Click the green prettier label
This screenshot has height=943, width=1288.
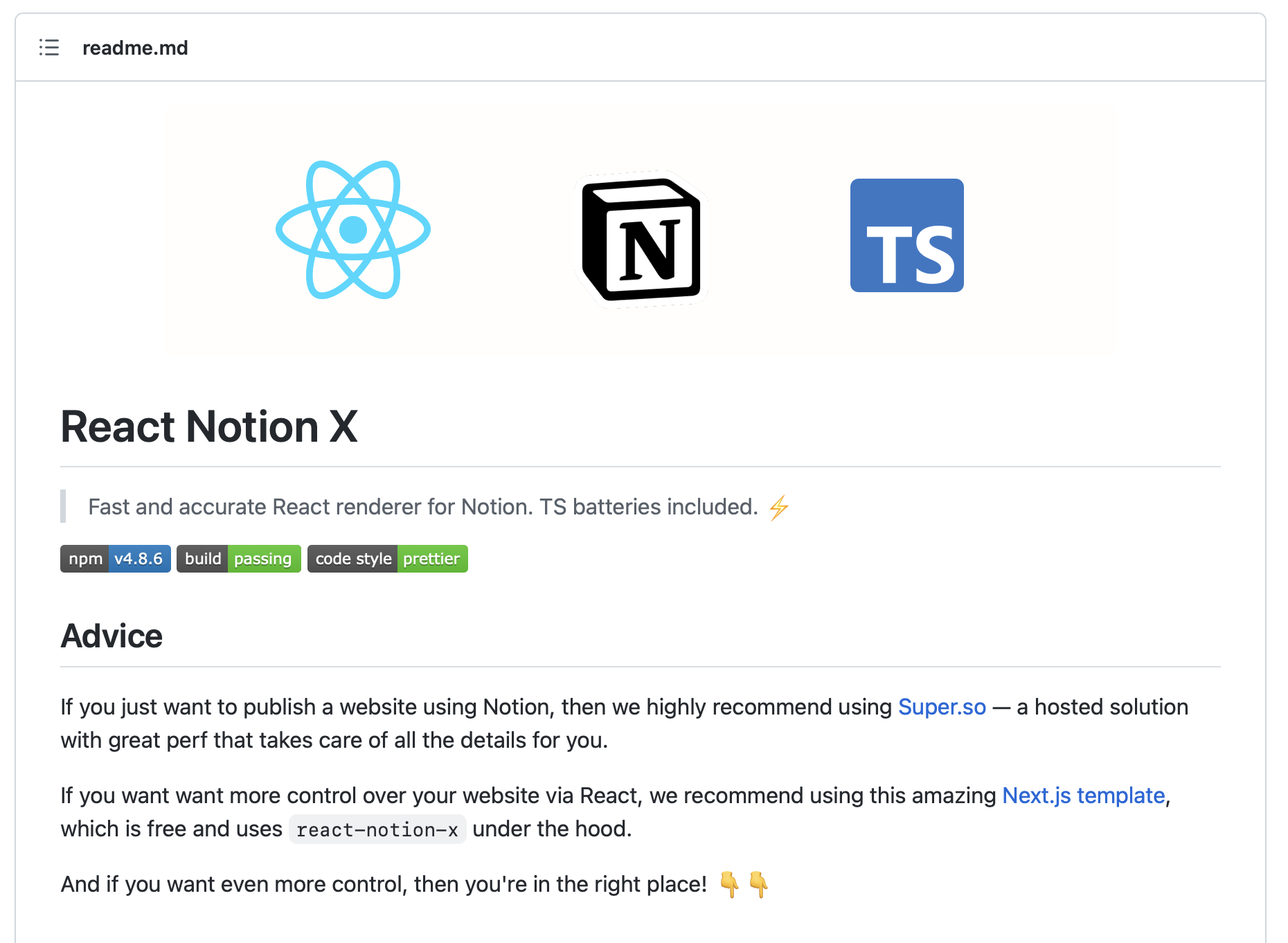click(432, 559)
